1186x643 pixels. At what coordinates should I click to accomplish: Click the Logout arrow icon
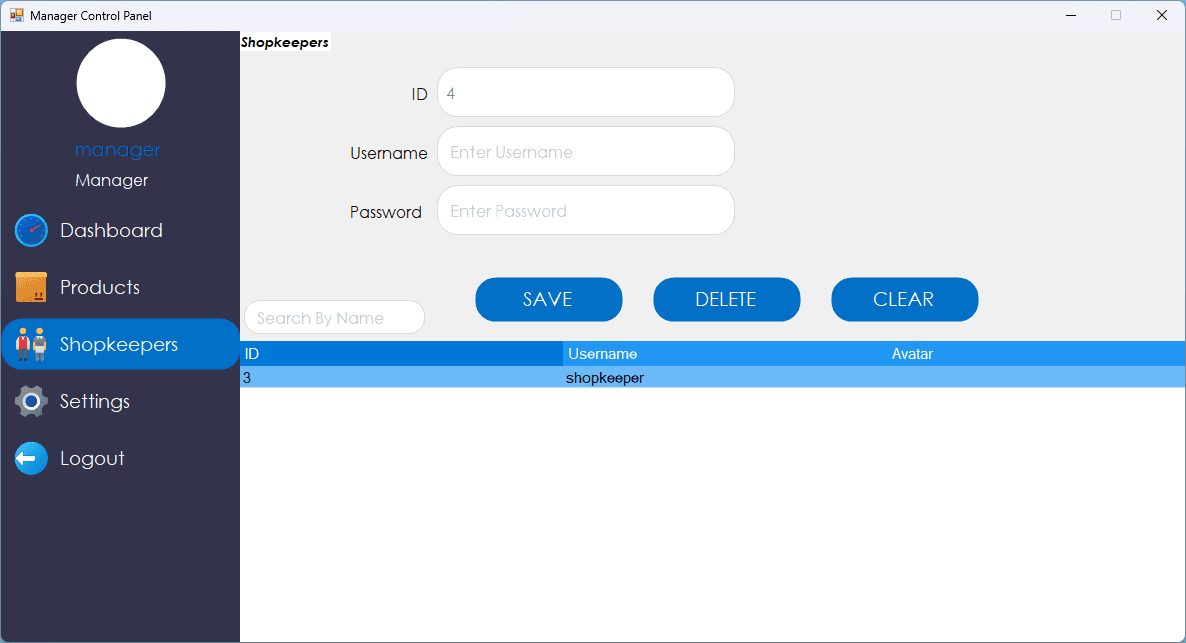31,458
